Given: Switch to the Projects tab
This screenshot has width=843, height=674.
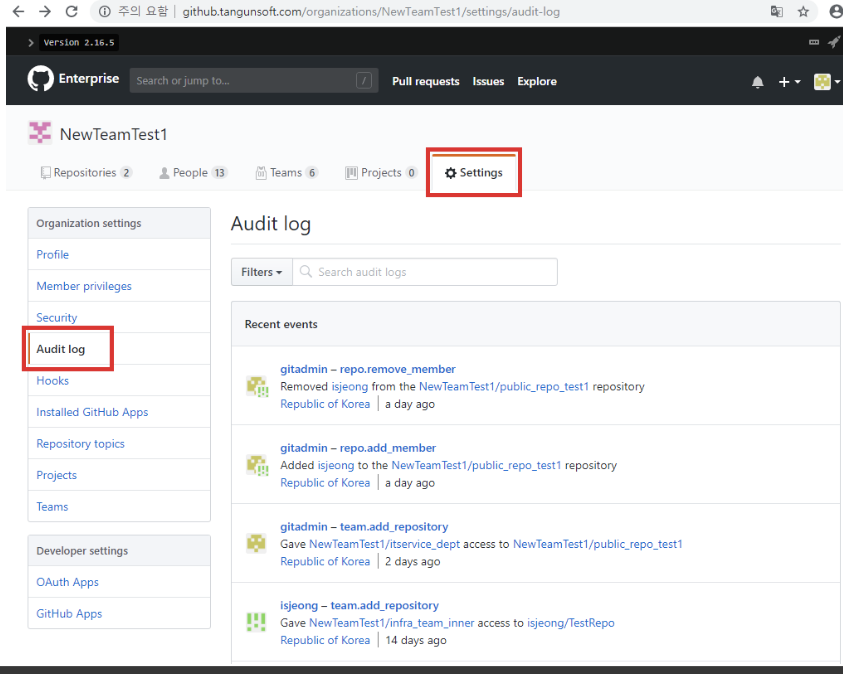Looking at the screenshot, I should (381, 173).
